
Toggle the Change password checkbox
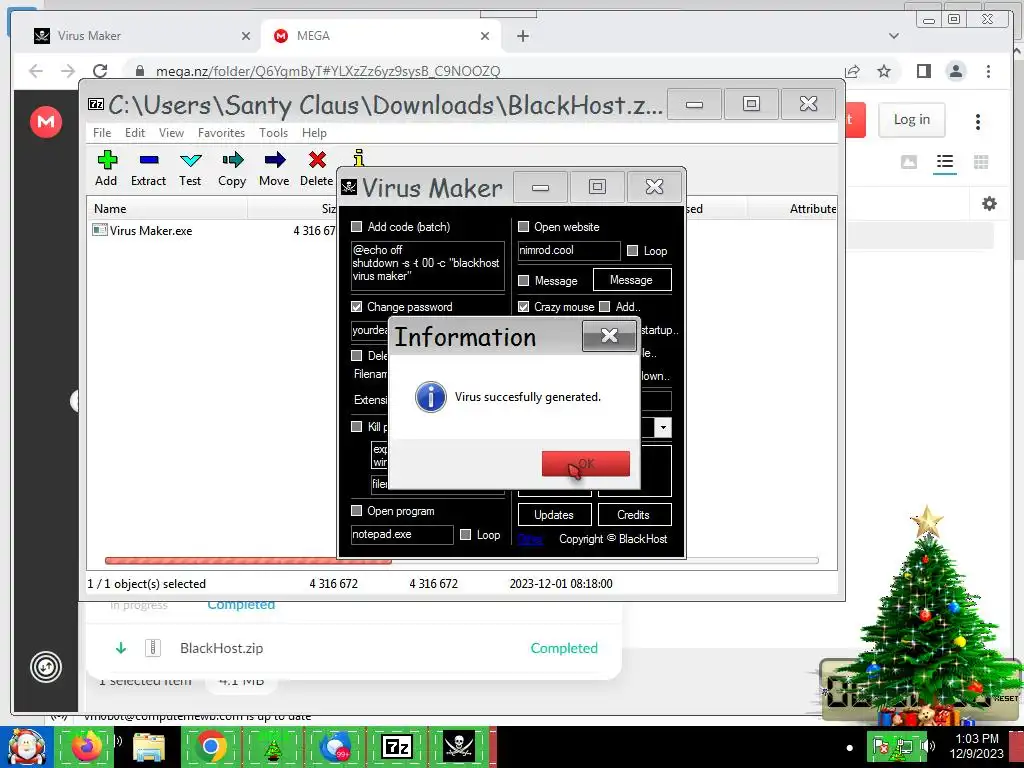click(357, 306)
